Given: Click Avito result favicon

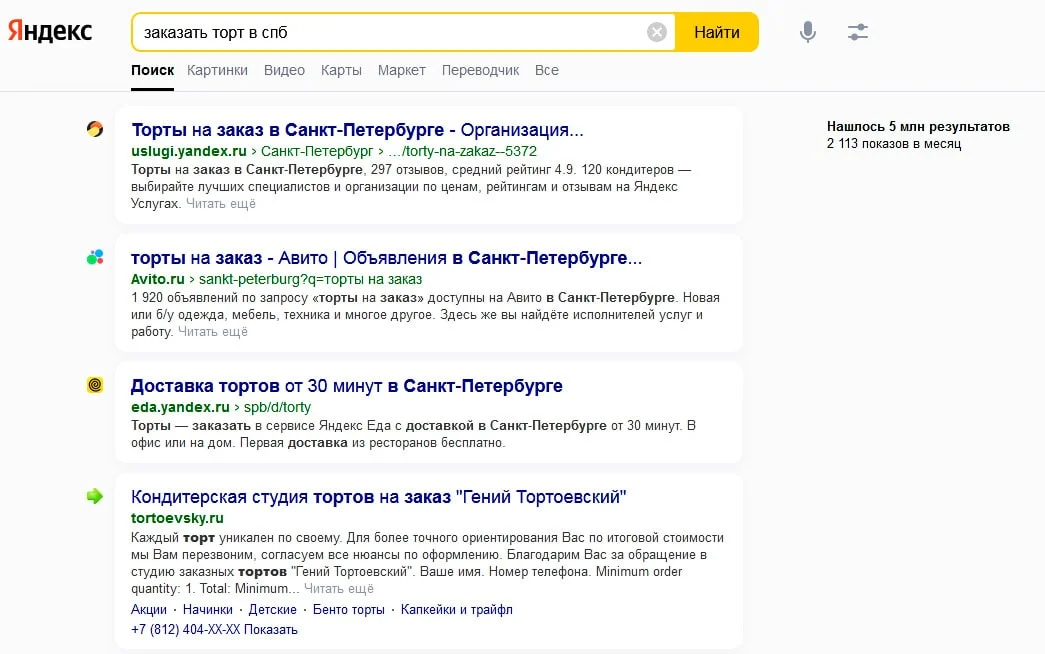Looking at the screenshot, I should pyautogui.click(x=95, y=257).
